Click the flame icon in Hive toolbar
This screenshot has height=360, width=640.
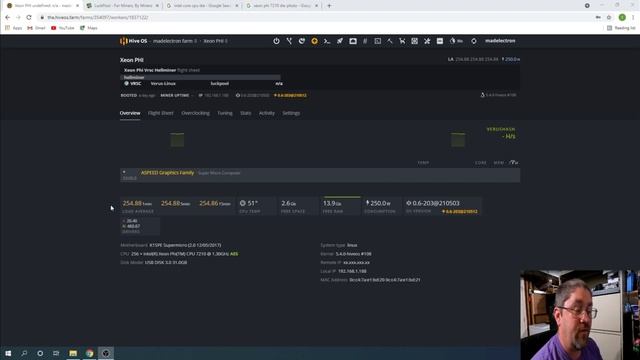point(452,41)
